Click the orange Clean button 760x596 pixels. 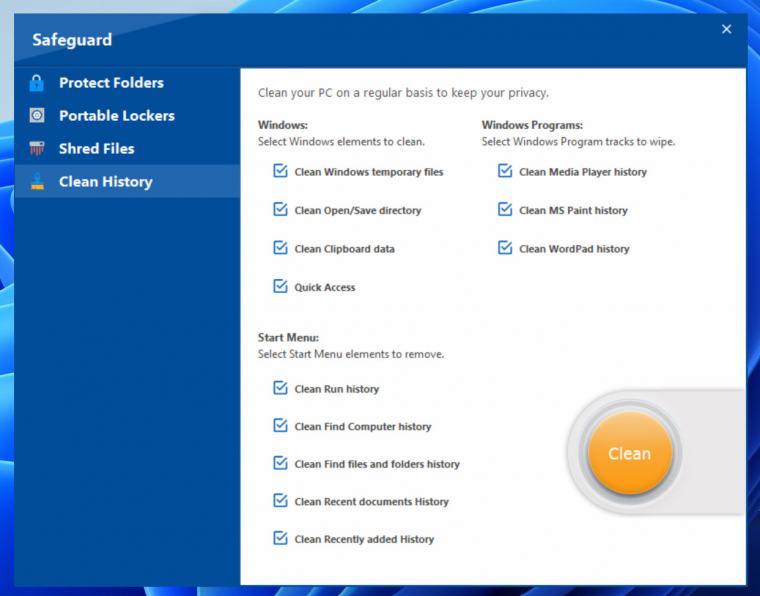click(x=630, y=453)
